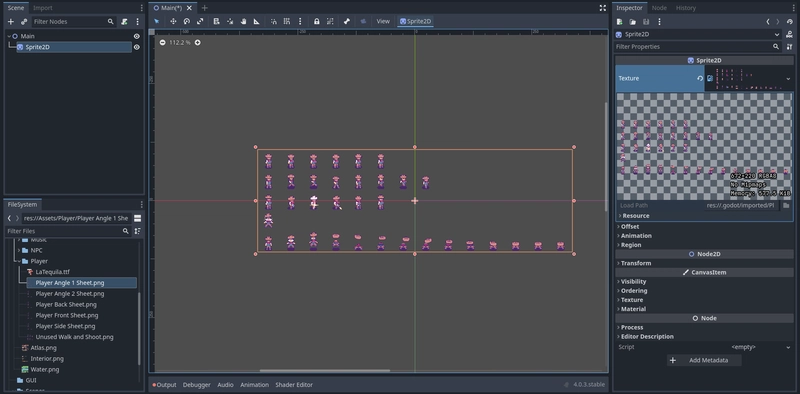
Task: Zoom in using the plus icon in viewport
Action: tap(197, 42)
